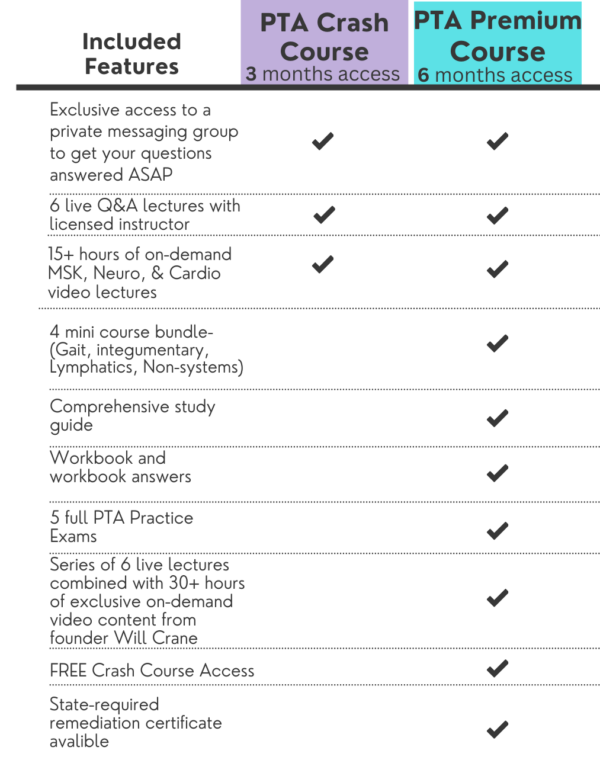Click Premium checkmark for 4 mini course bundle

497,344
